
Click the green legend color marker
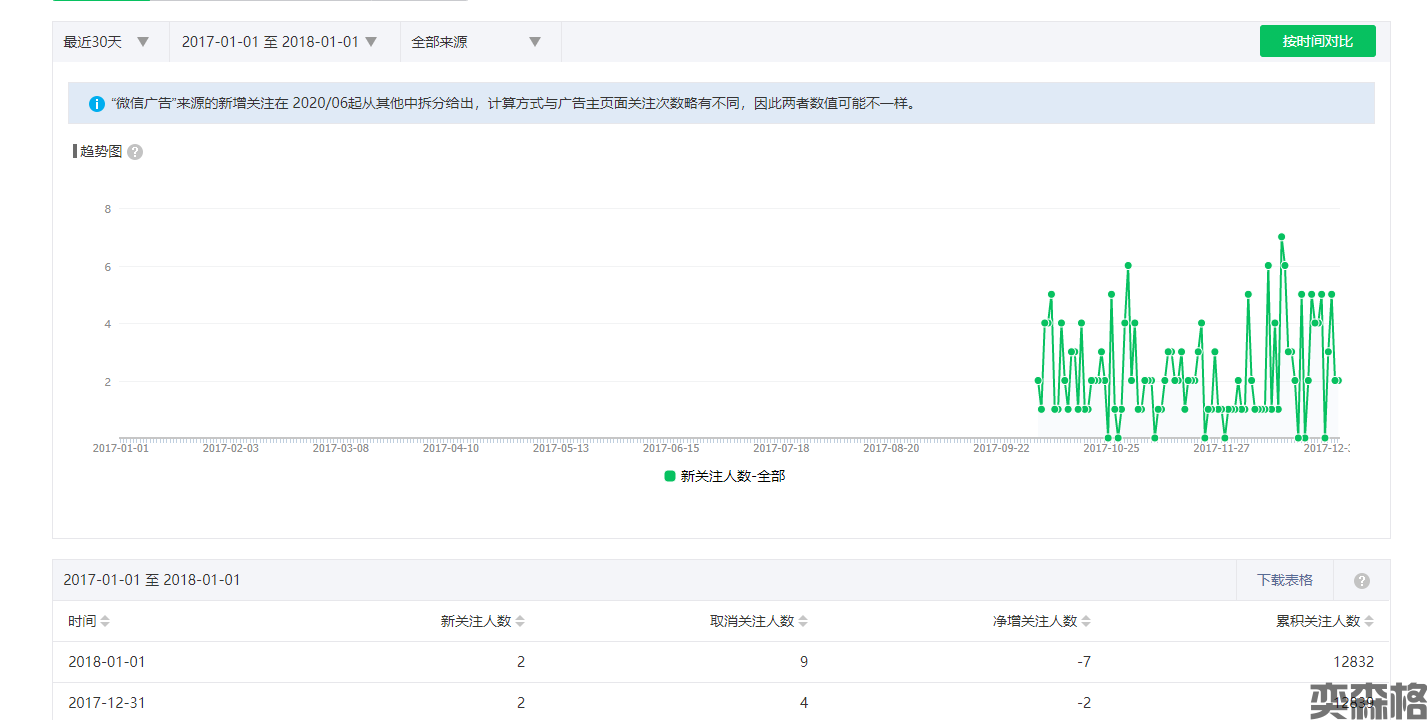670,476
